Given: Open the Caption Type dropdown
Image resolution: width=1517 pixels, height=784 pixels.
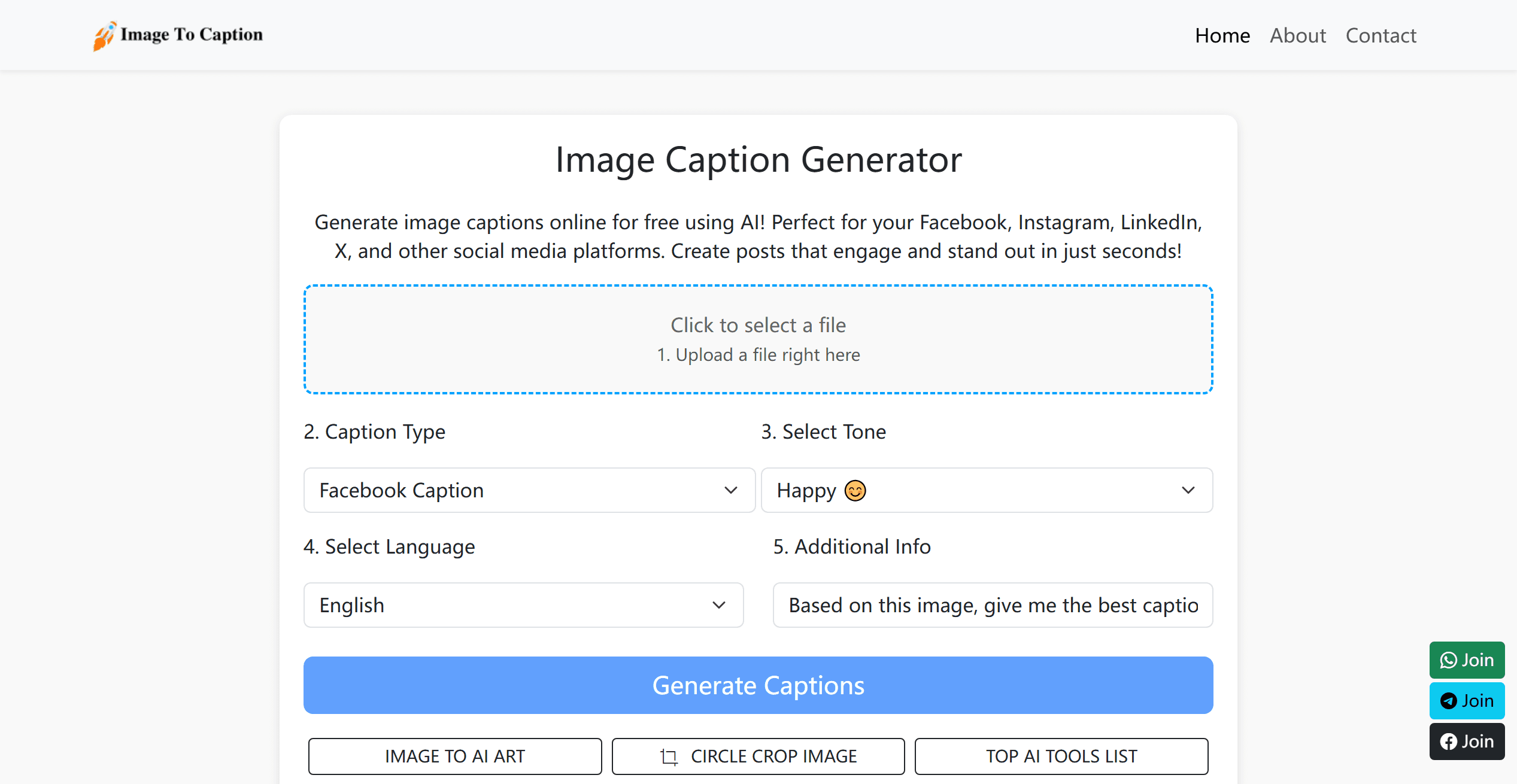Looking at the screenshot, I should click(x=529, y=490).
